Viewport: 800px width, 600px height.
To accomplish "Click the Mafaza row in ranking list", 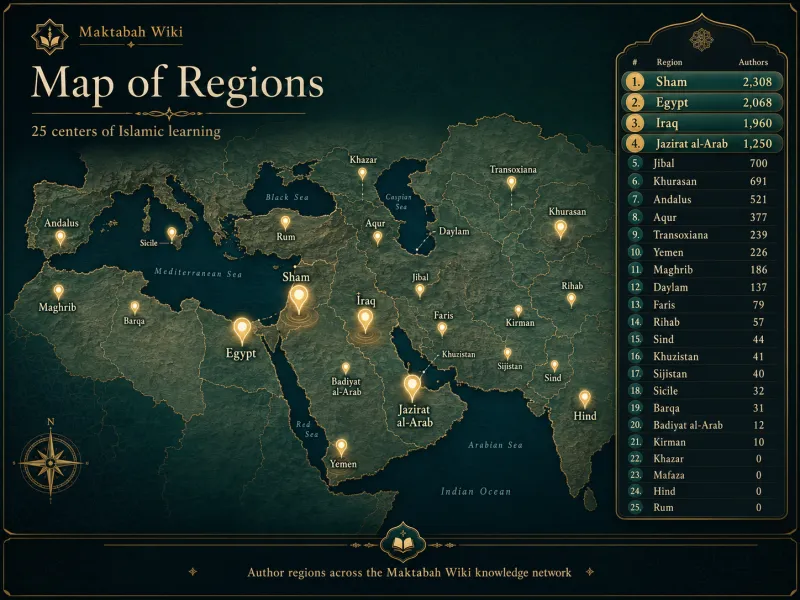I will [702, 475].
